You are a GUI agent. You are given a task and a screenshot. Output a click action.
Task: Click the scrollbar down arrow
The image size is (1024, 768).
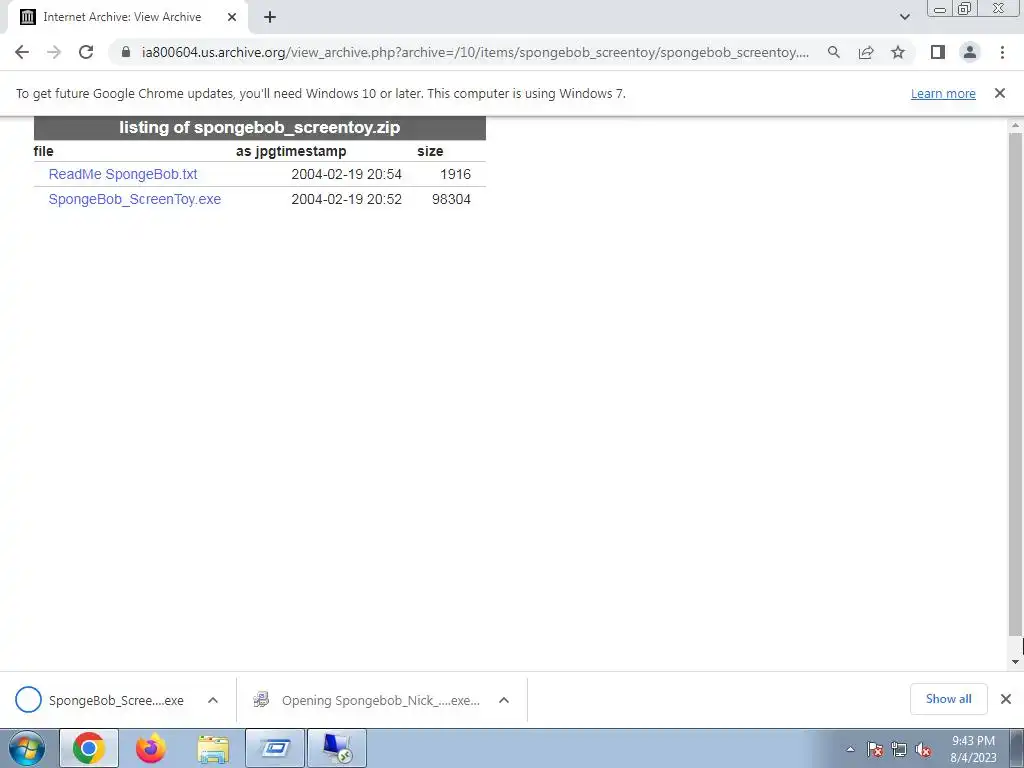point(1016,662)
